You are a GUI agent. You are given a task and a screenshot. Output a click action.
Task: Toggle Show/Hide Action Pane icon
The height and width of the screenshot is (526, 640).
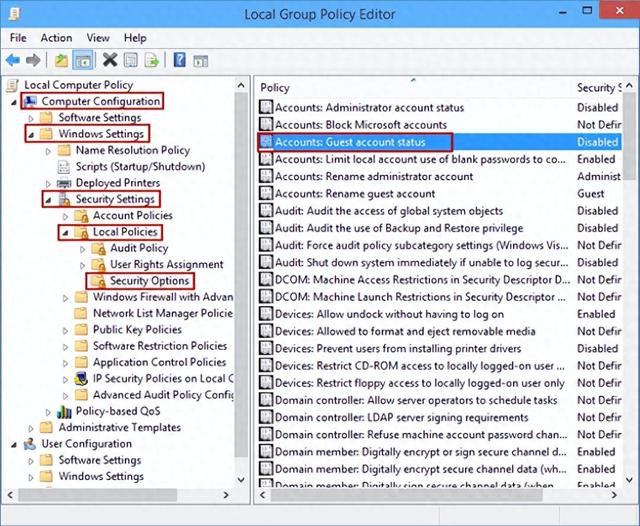pos(200,61)
